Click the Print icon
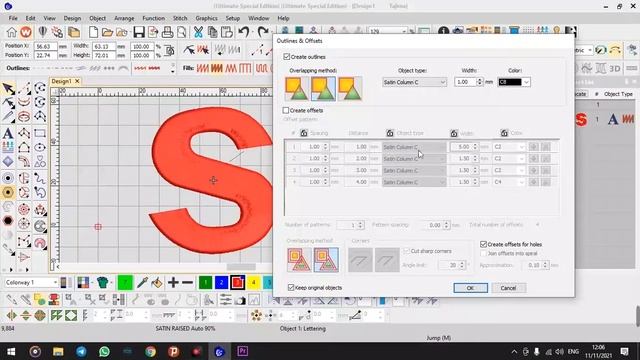The height and width of the screenshot is (360, 640). (x=167, y=32)
